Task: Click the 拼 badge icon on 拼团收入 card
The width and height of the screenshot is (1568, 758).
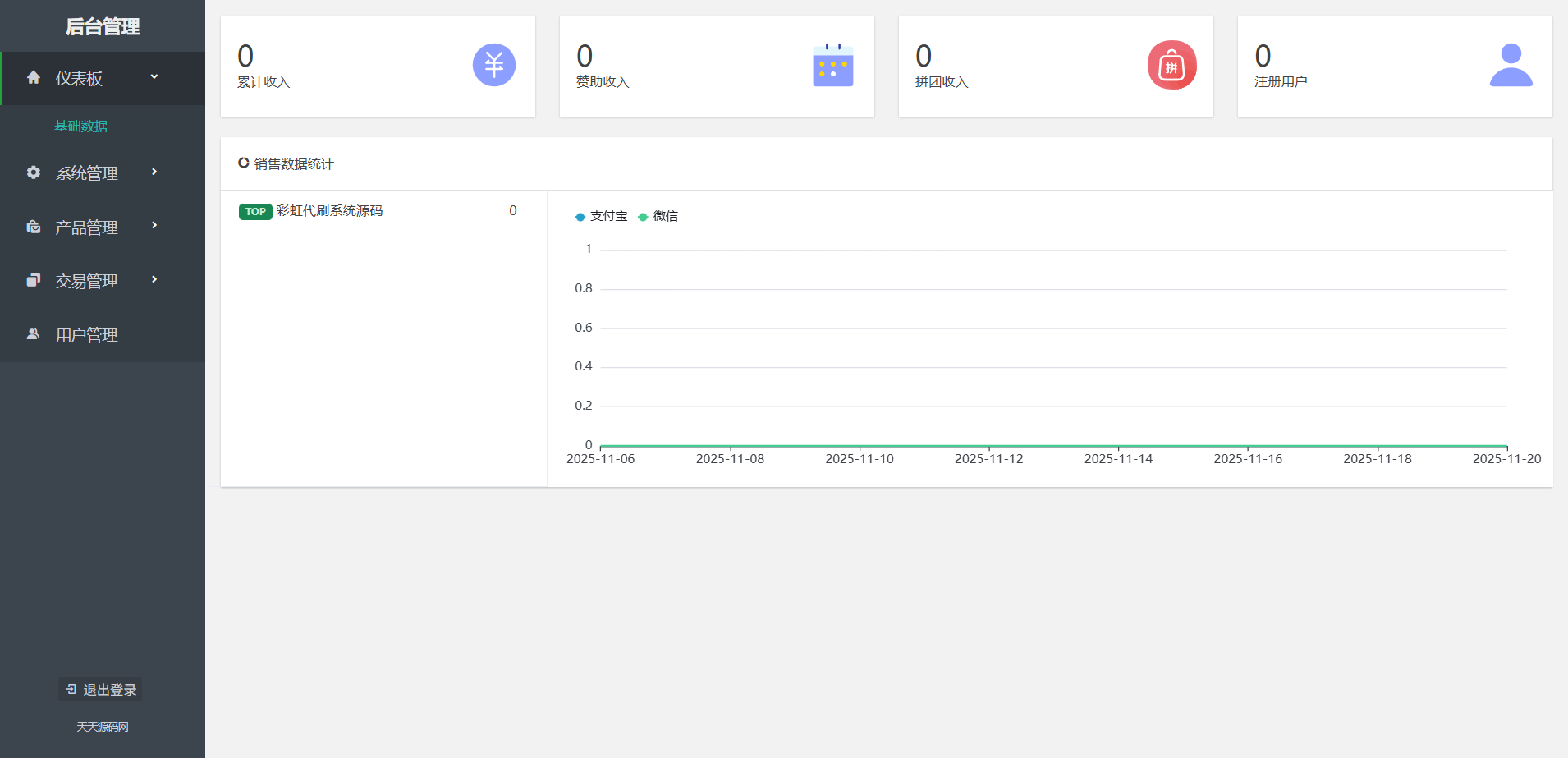Action: (1171, 65)
